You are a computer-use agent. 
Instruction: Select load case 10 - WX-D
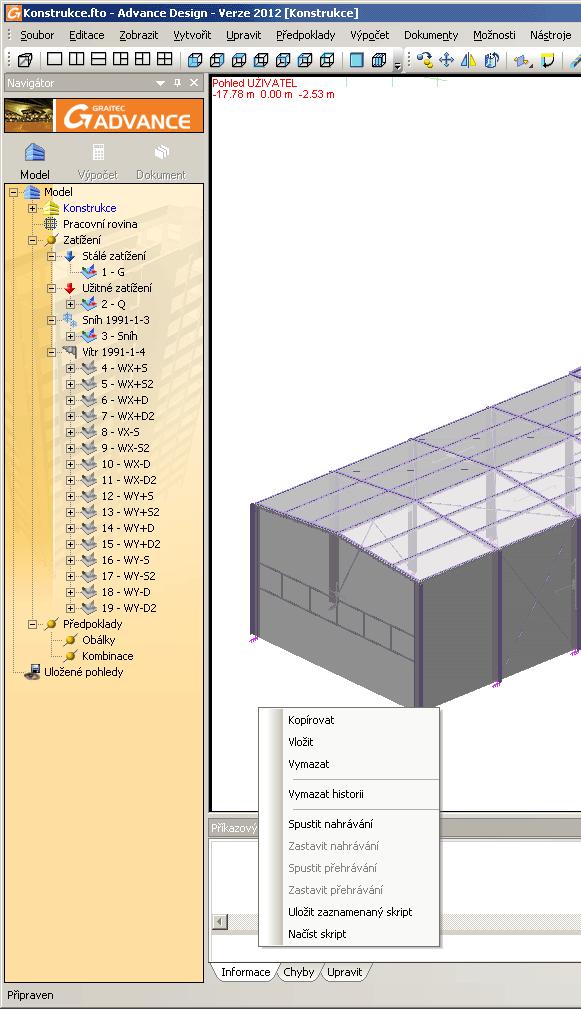pyautogui.click(x=125, y=464)
